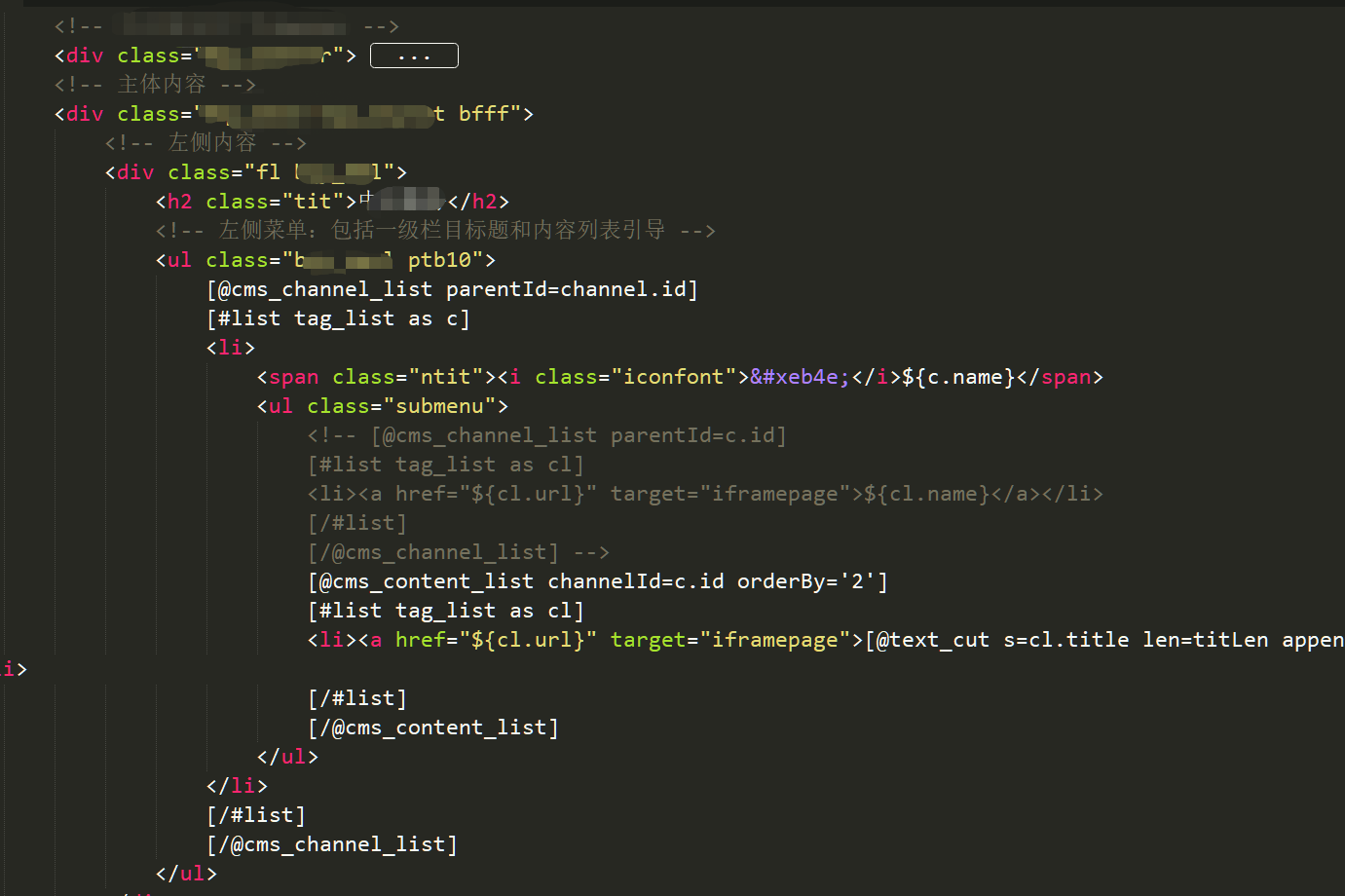This screenshot has height=896, width=1345.
Task: Click the closing "[/@cms_content_list]" tag
Action: tap(433, 728)
